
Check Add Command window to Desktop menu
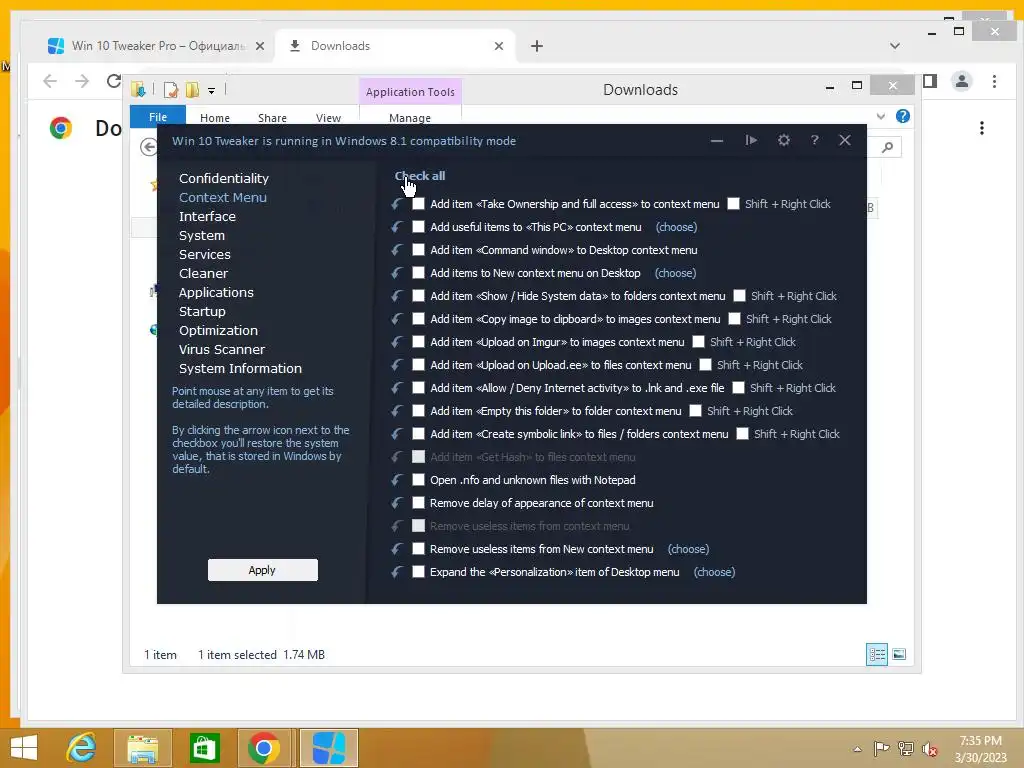[419, 249]
